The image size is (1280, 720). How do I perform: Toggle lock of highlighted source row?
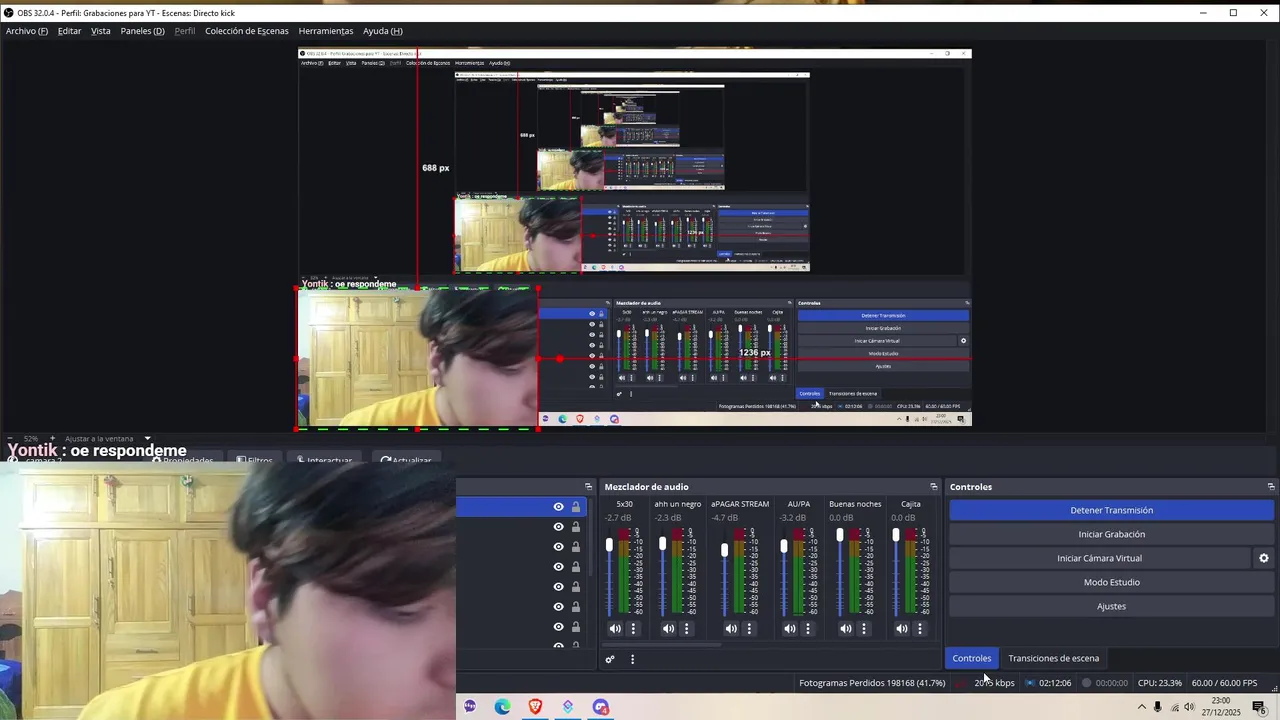point(576,507)
